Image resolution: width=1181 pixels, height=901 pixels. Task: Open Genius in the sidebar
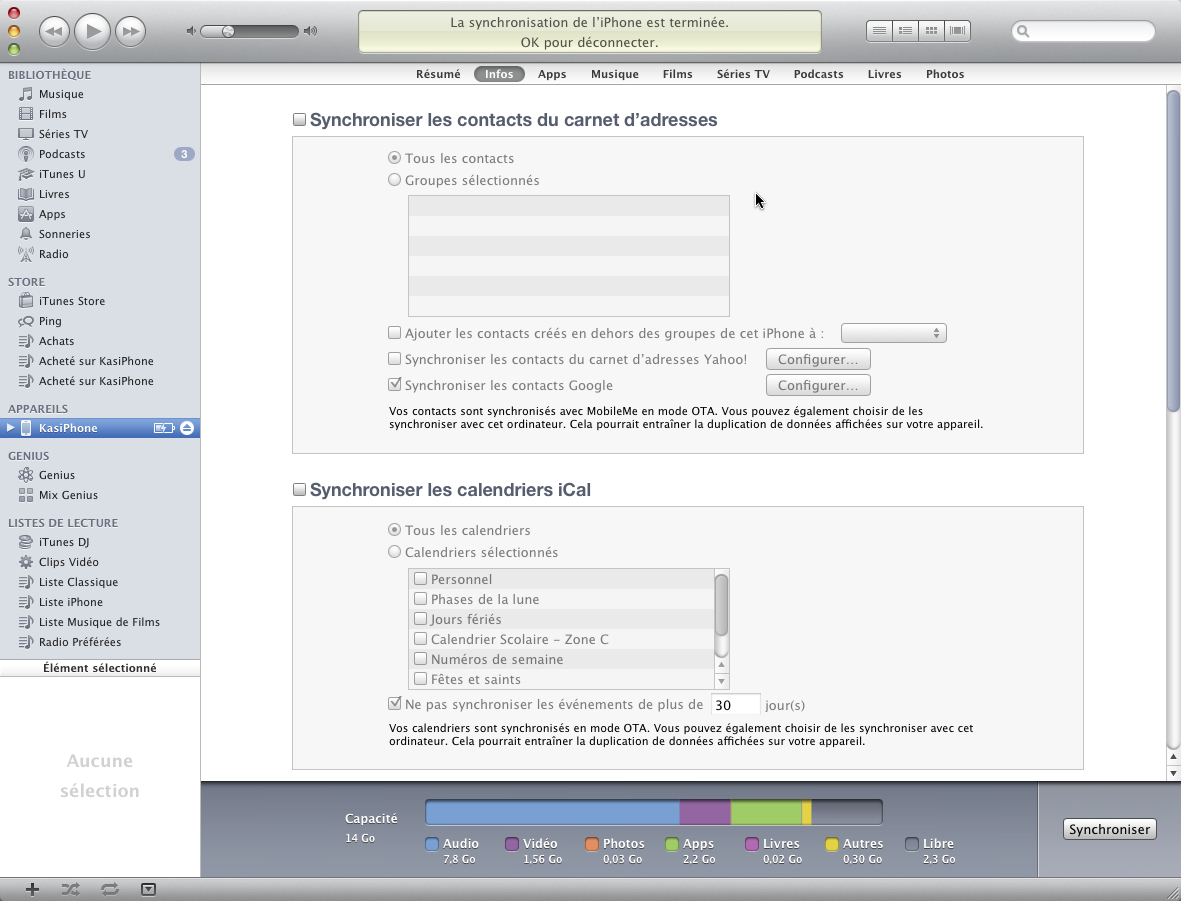56,475
